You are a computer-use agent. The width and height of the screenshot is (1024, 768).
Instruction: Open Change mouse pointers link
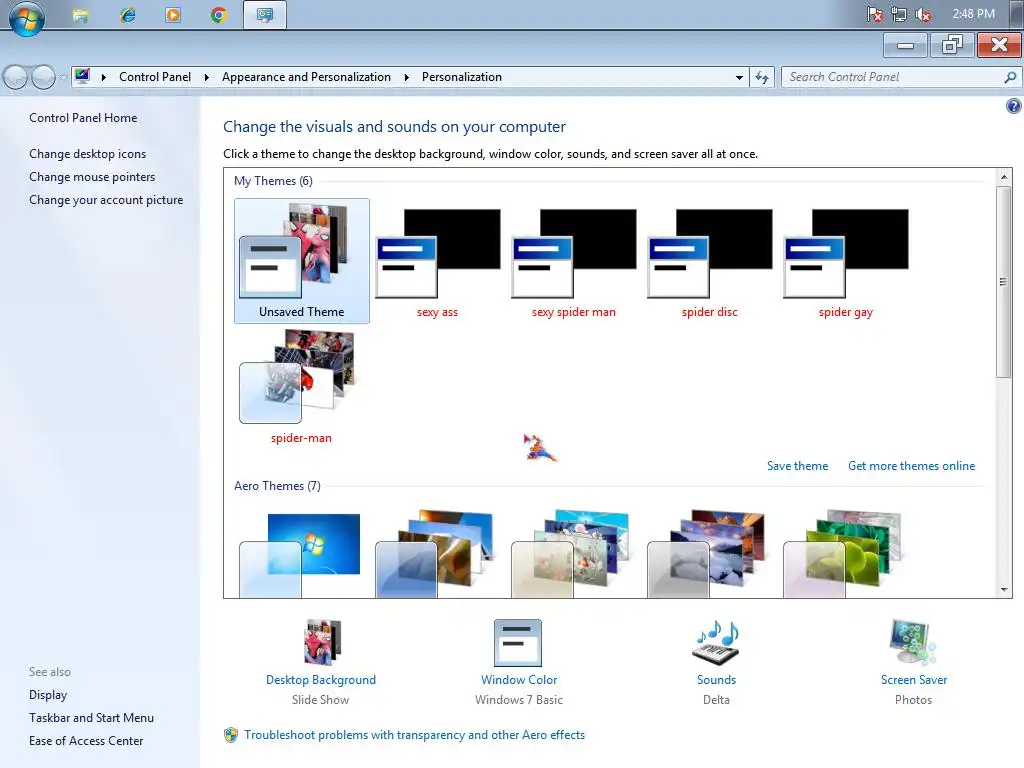pos(92,177)
